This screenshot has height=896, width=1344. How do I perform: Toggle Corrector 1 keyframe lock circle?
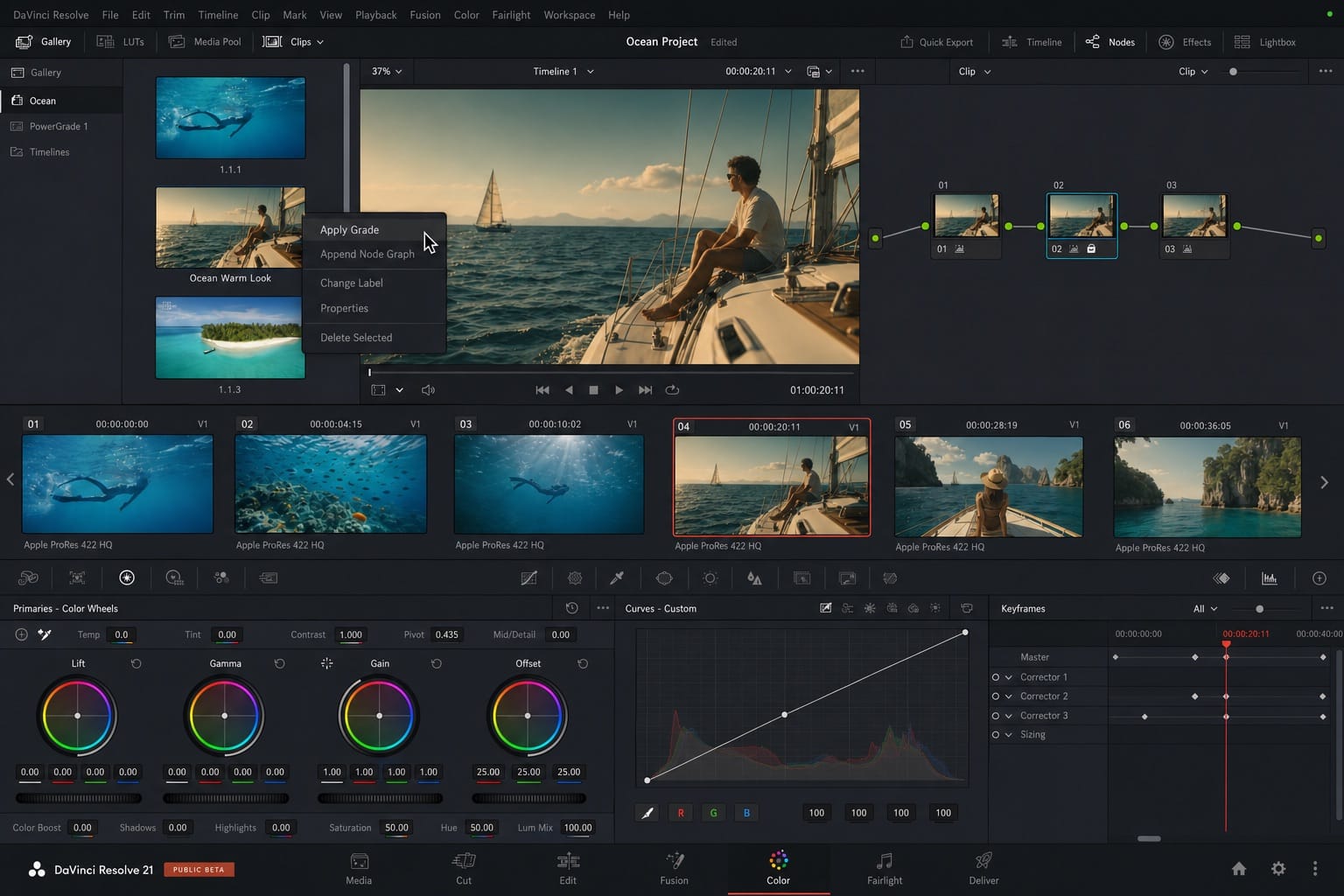coord(996,677)
